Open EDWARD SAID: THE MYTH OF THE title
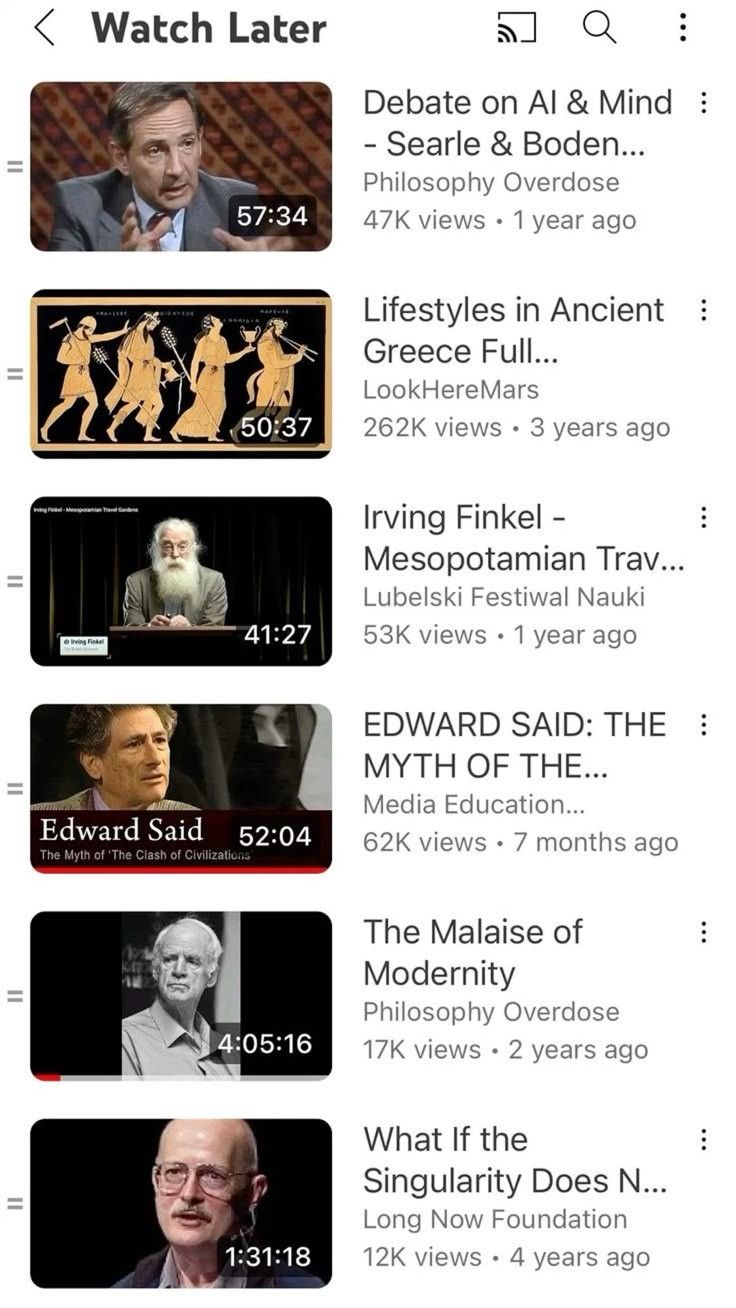Viewport: 736px width, 1308px height. (x=514, y=746)
